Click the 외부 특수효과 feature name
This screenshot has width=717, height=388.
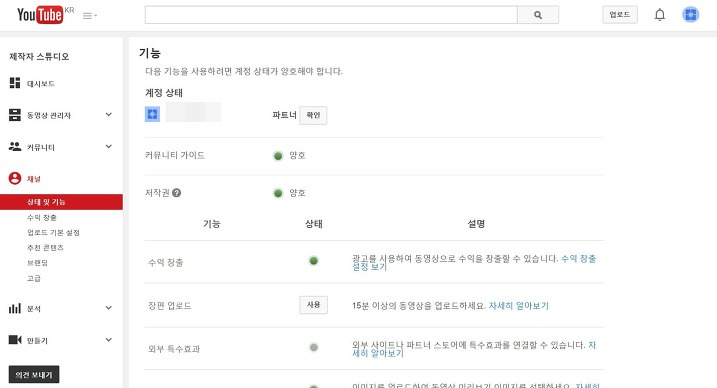pyautogui.click(x=174, y=349)
